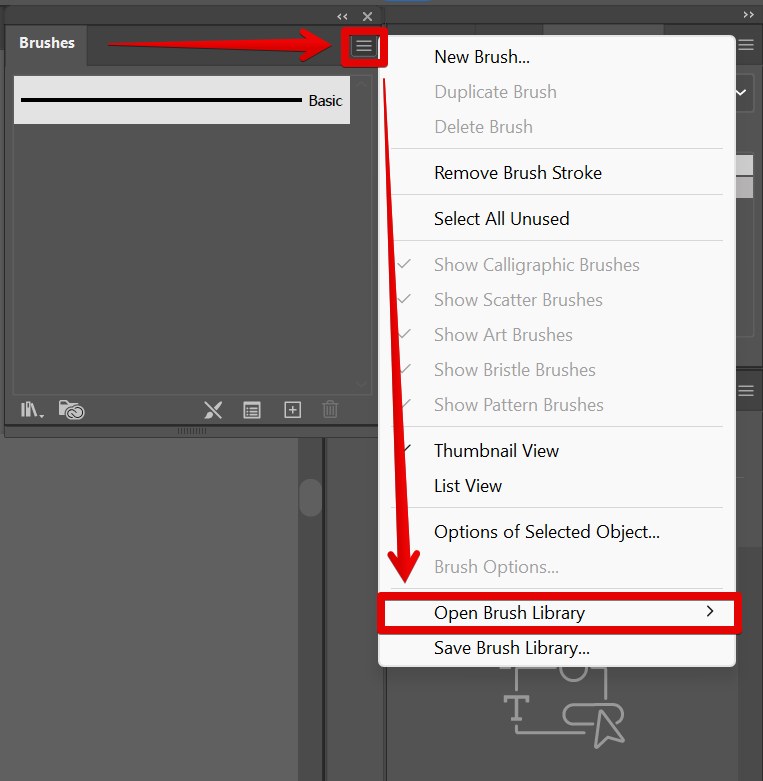Toggle Show Art Brushes option
This screenshot has width=763, height=781.
pyautogui.click(x=556, y=335)
